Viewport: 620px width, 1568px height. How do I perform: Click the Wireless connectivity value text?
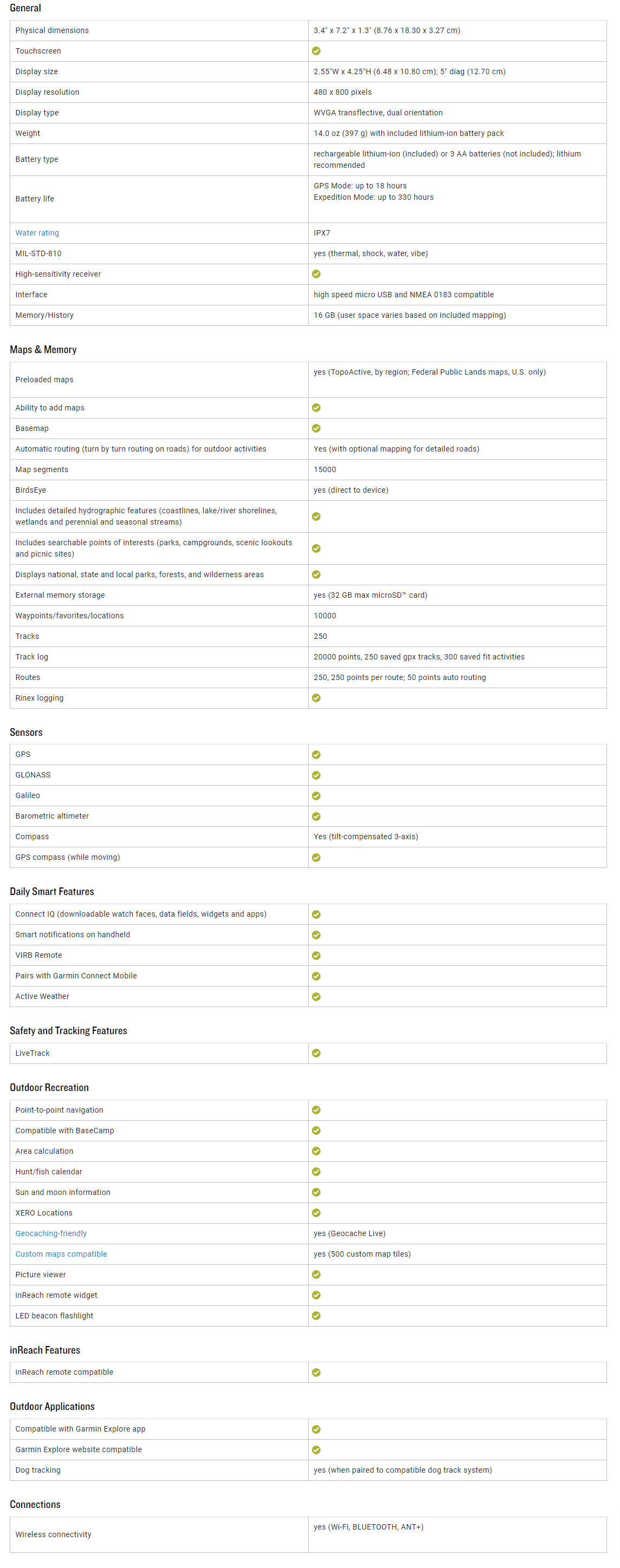tap(368, 1527)
